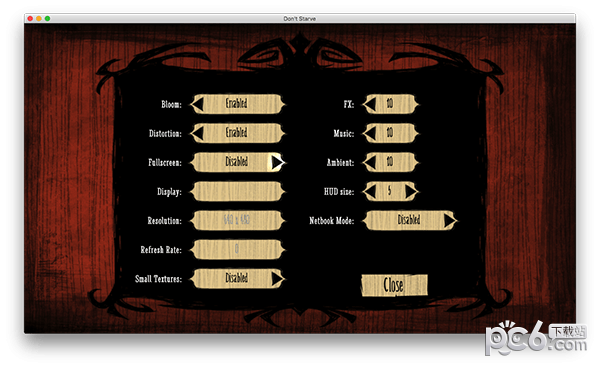Decrease Music volume with left arrow
The height and width of the screenshot is (368, 600).
coord(370,133)
